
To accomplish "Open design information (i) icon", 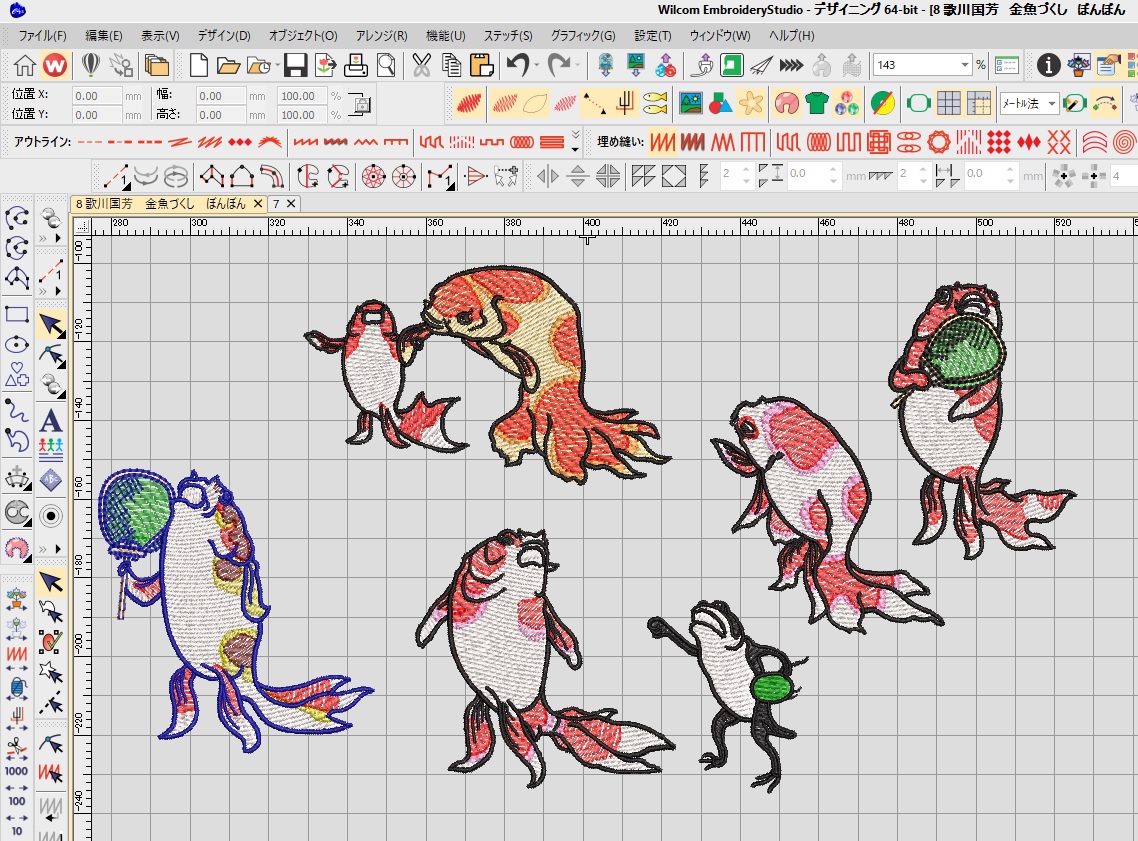I will coord(1048,65).
